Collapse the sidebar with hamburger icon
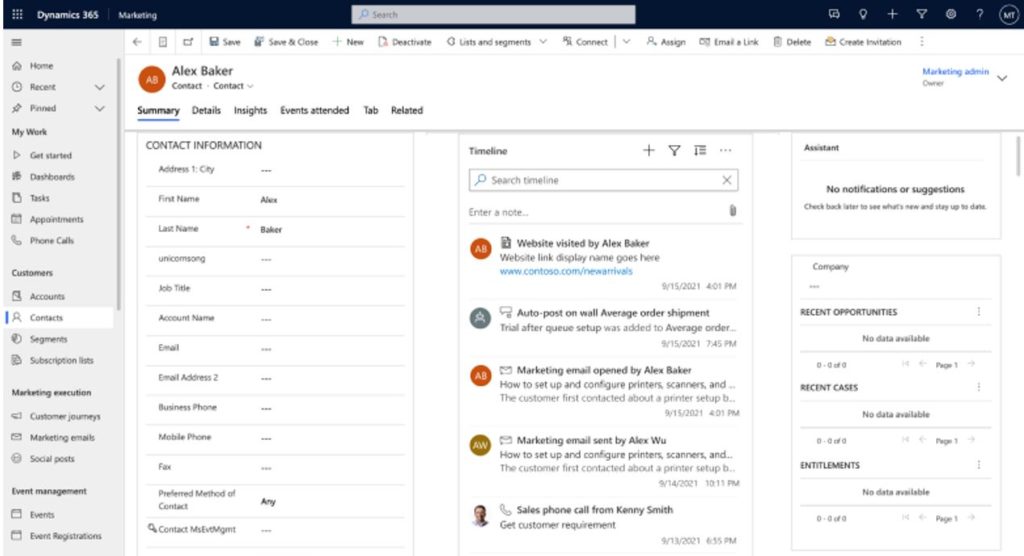The image size is (1024, 556). coord(17,42)
